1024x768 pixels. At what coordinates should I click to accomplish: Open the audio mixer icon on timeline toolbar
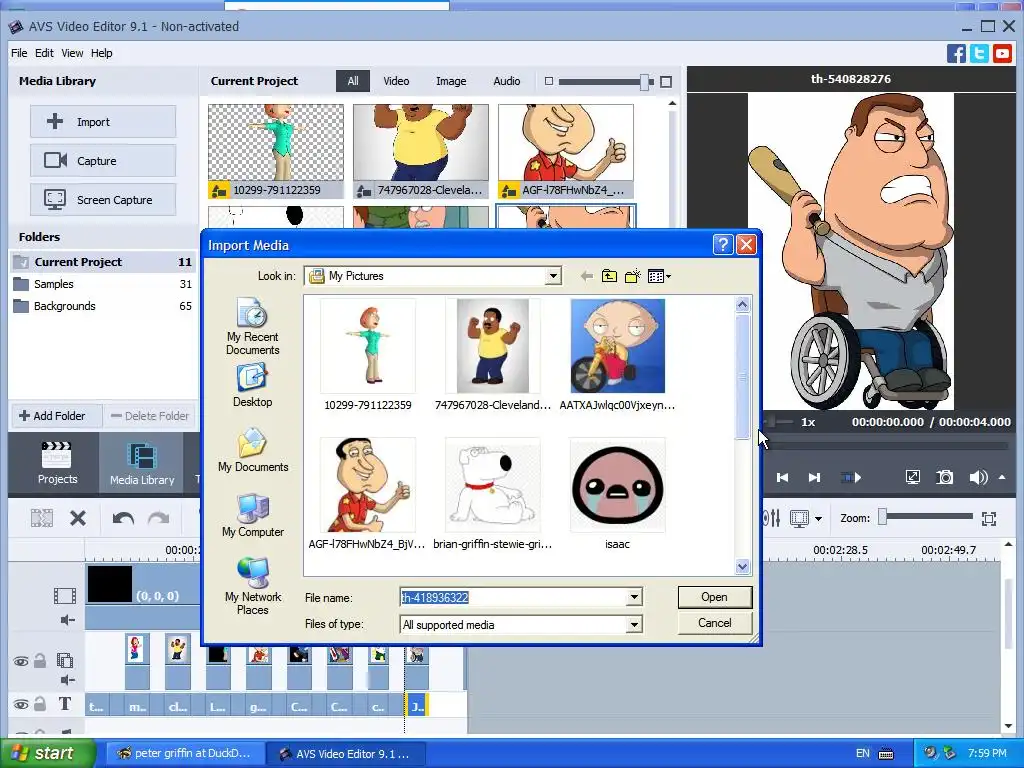click(x=771, y=519)
